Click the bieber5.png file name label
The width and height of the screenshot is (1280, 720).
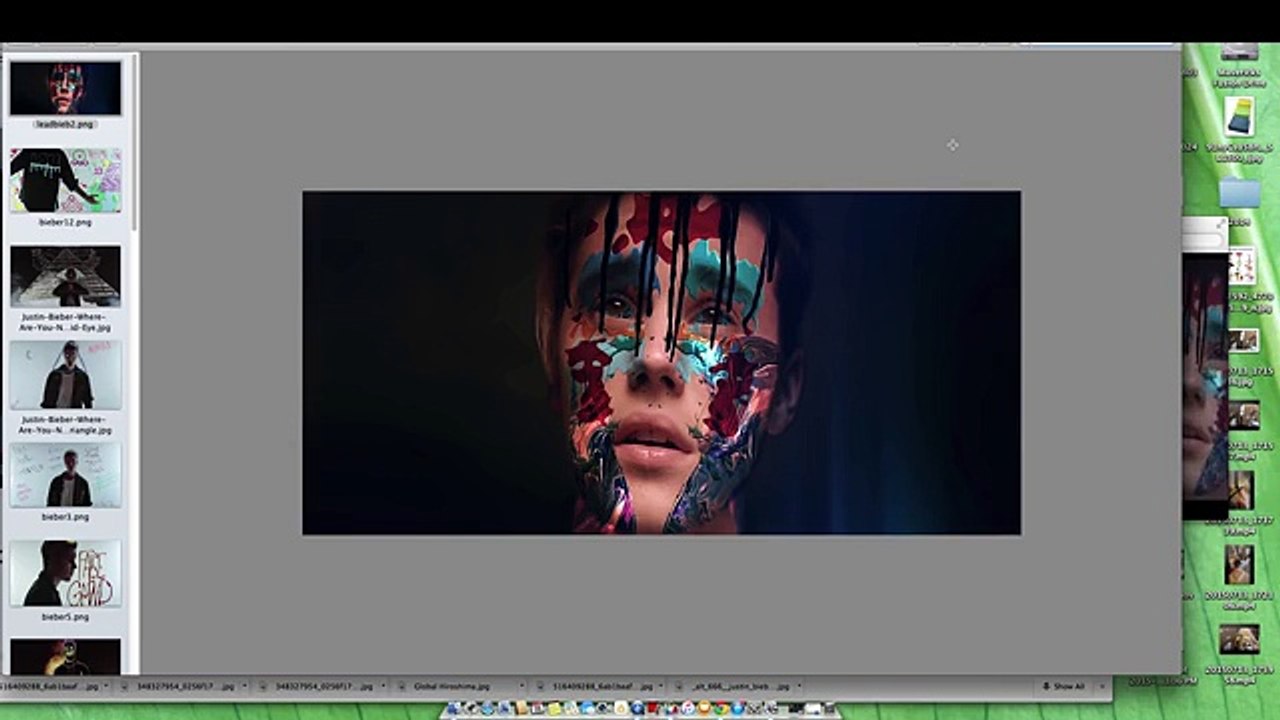point(65,617)
